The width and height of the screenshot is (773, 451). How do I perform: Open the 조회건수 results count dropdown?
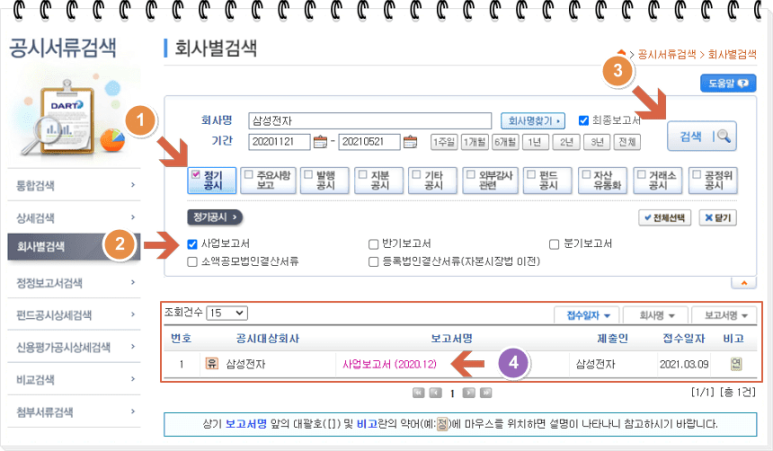tap(227, 313)
